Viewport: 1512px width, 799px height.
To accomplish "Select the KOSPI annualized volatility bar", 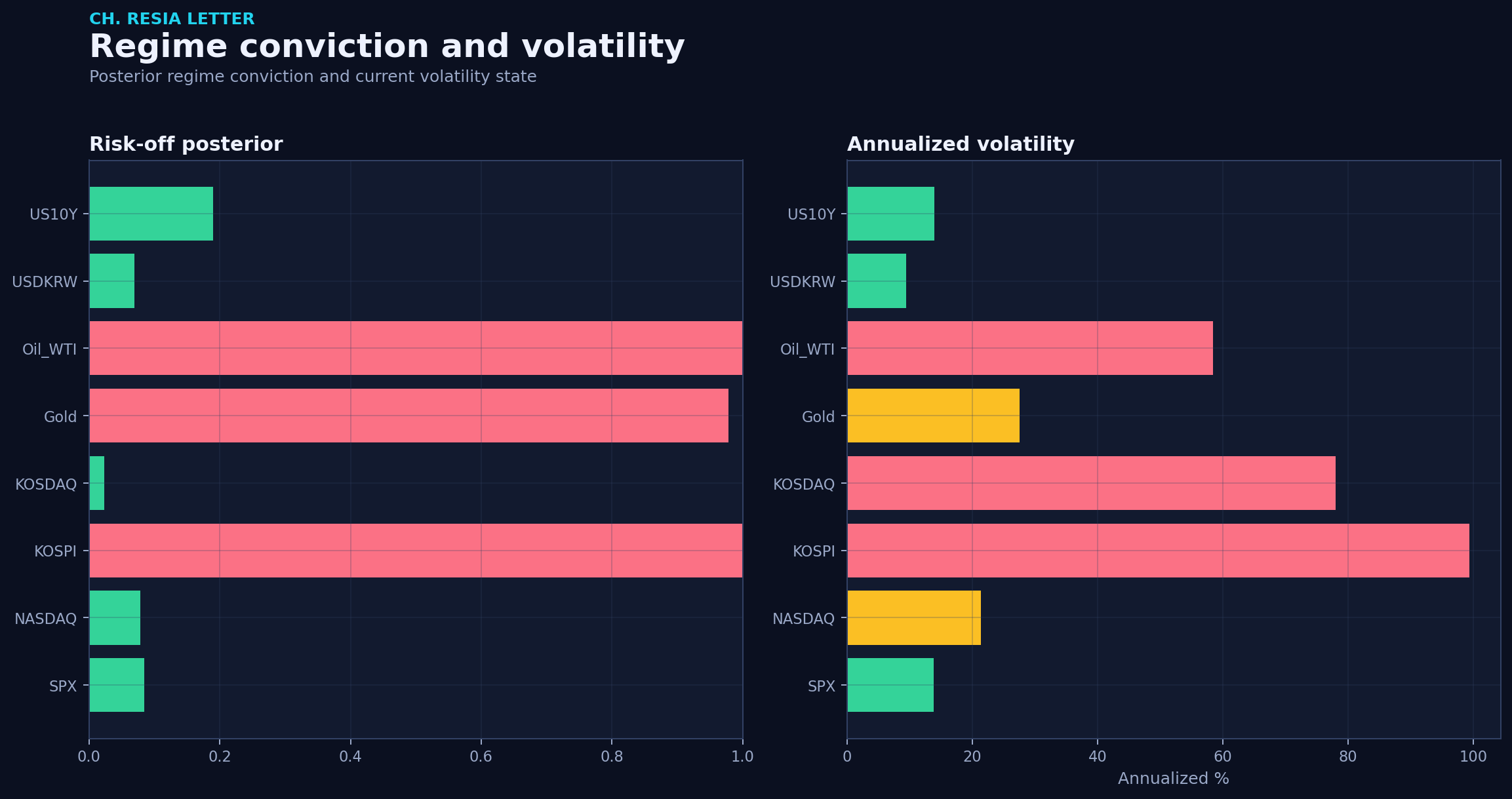I will tap(1158, 551).
